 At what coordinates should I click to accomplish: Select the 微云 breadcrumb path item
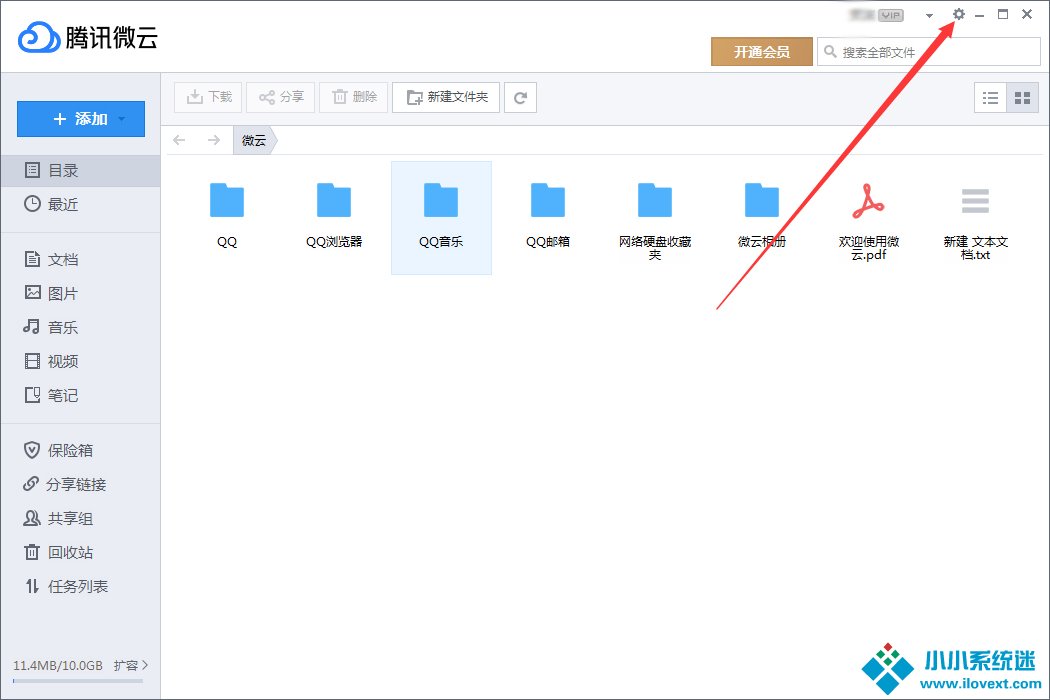[254, 141]
